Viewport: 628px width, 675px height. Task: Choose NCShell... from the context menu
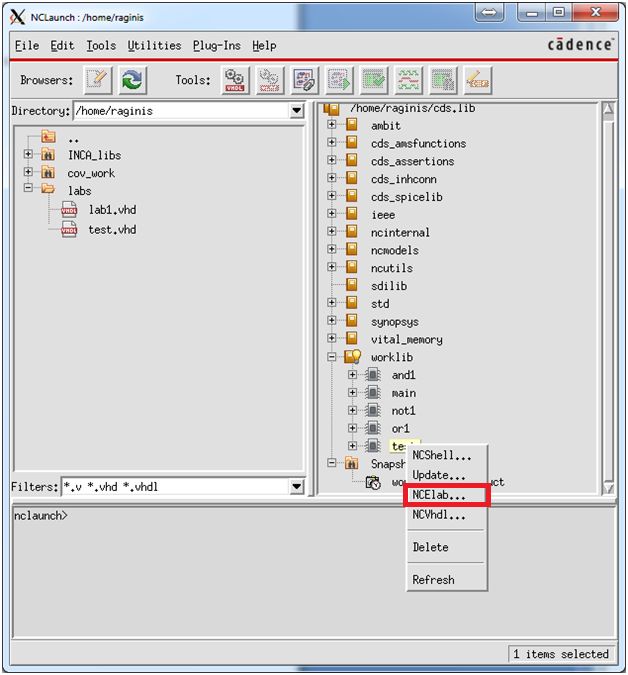click(x=446, y=455)
